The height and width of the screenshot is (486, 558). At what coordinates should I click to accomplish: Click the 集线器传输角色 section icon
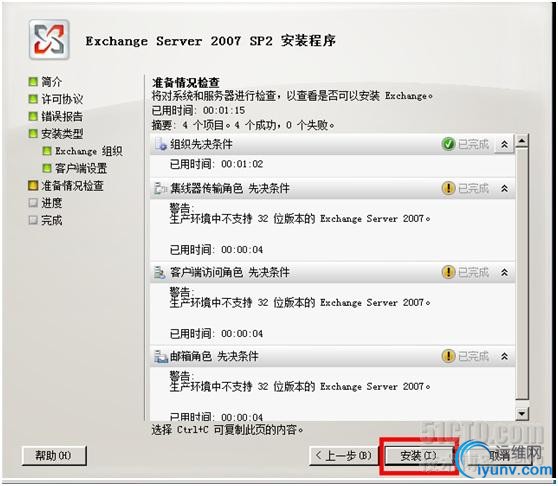click(x=161, y=188)
